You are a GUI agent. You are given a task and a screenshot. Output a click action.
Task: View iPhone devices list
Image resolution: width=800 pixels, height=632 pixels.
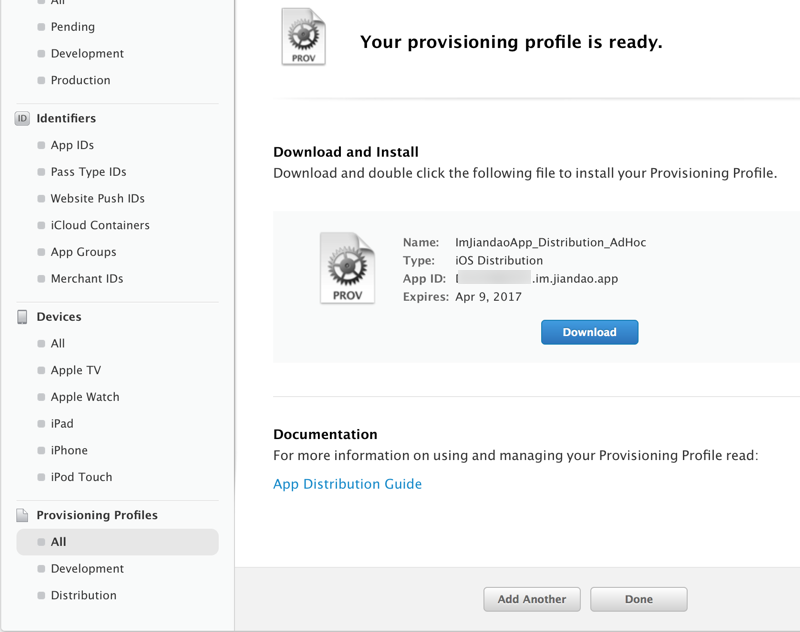69,450
